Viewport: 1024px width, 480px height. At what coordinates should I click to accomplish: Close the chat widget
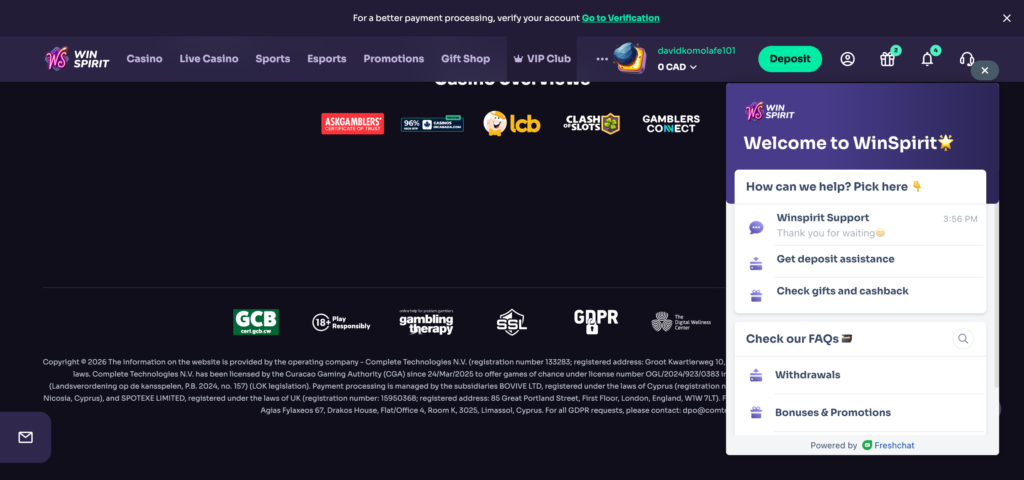(x=985, y=71)
